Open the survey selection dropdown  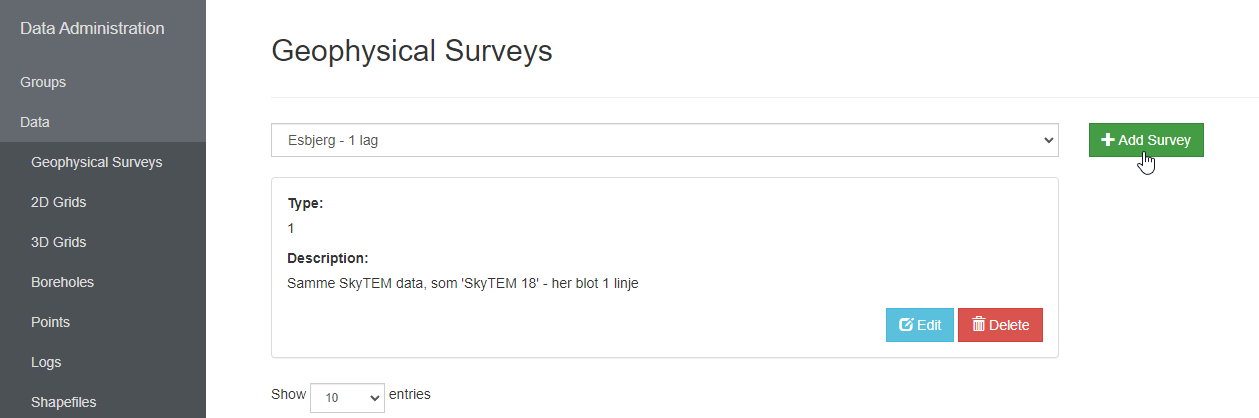tap(664, 141)
